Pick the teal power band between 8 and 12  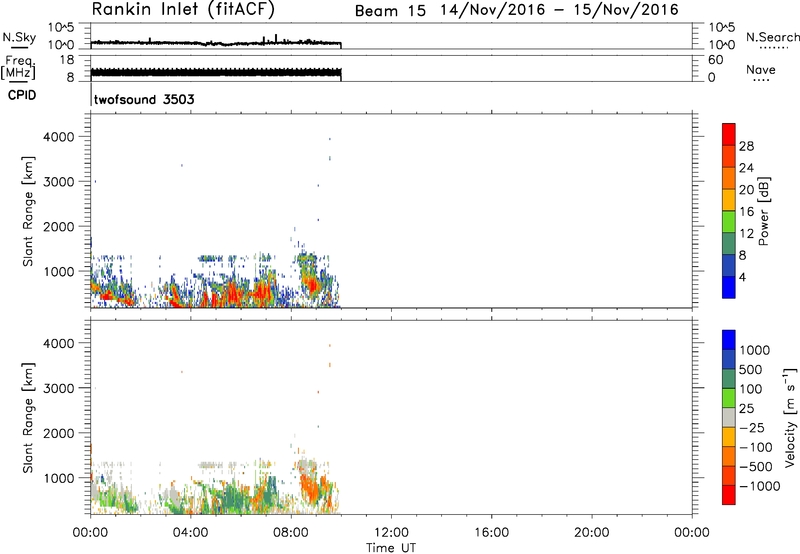pyautogui.click(x=729, y=243)
